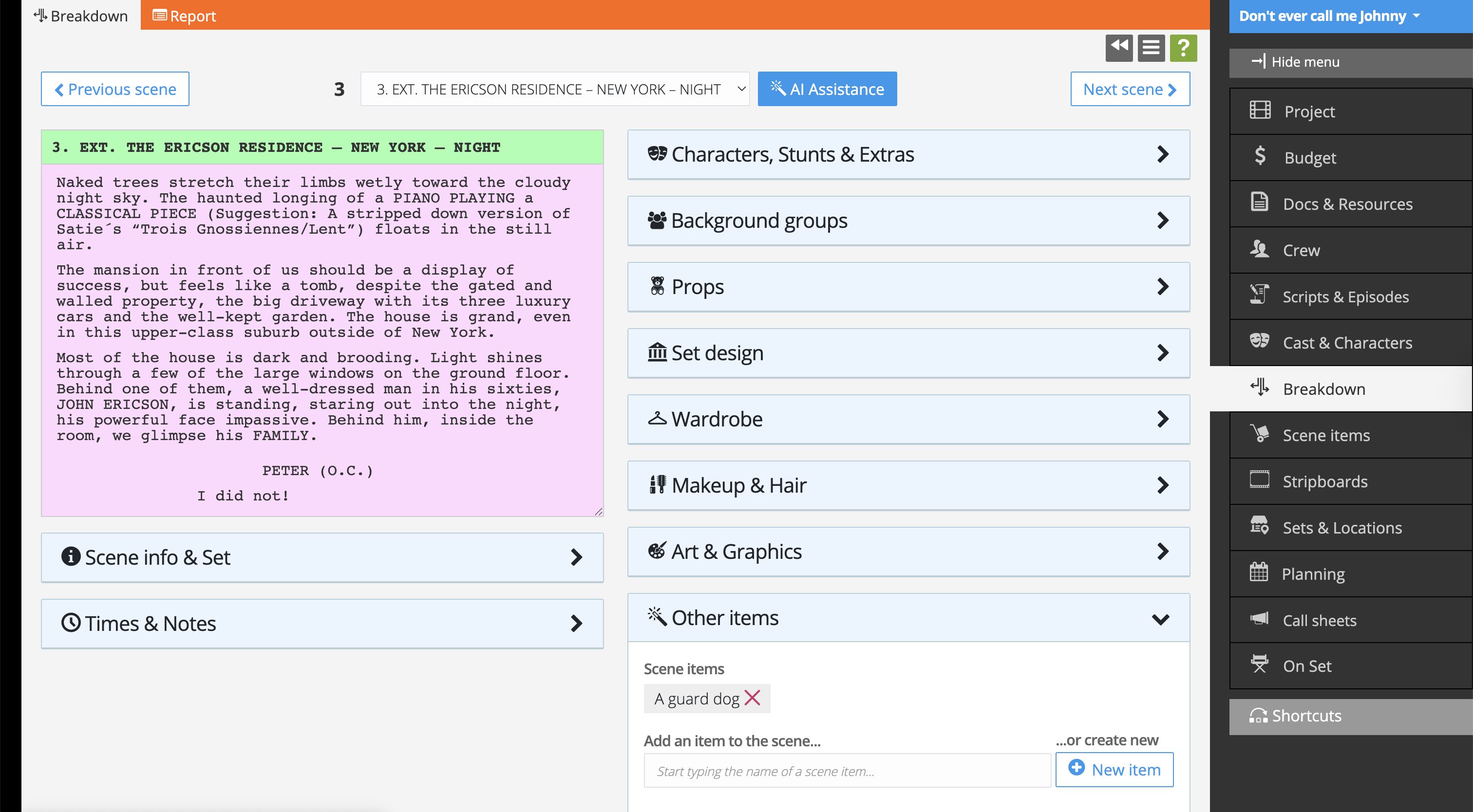Viewport: 1473px width, 812px height.
Task: Go to Call sheets in sidebar
Action: (1319, 620)
